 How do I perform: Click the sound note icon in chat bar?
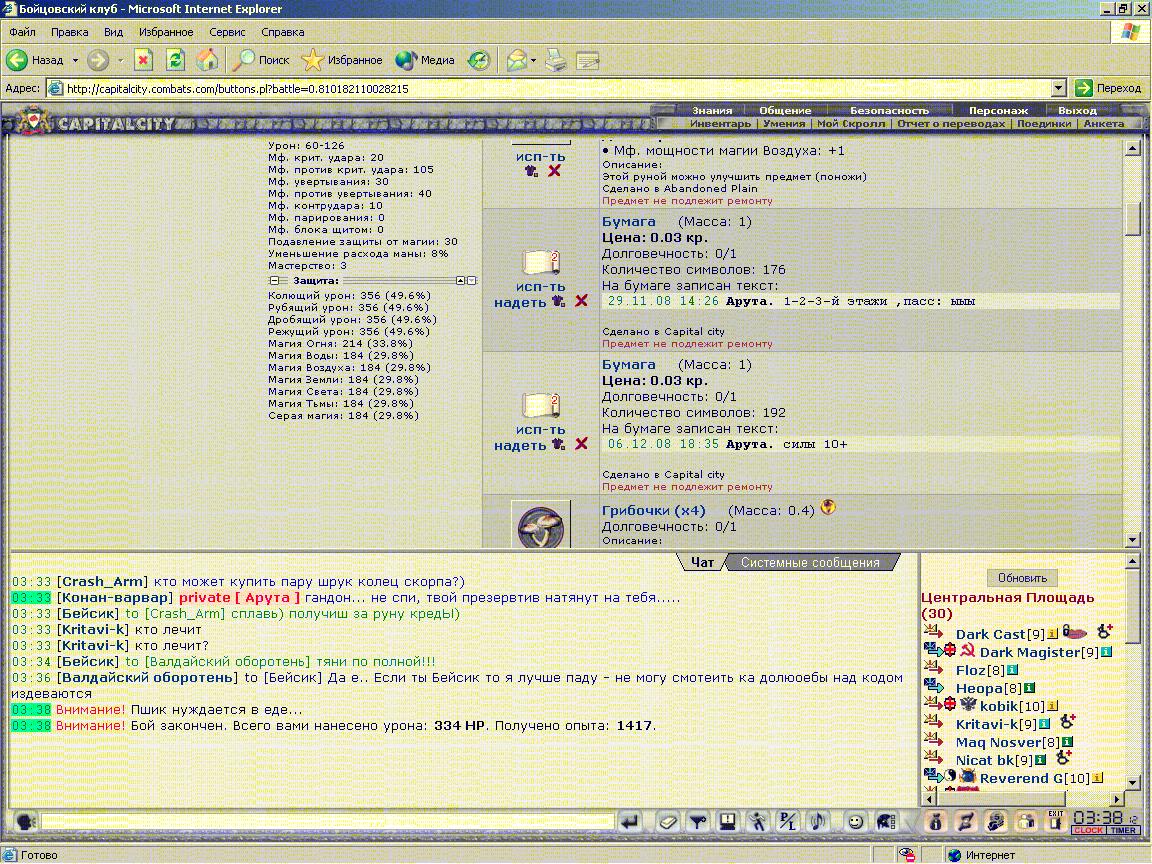pyautogui.click(x=818, y=821)
